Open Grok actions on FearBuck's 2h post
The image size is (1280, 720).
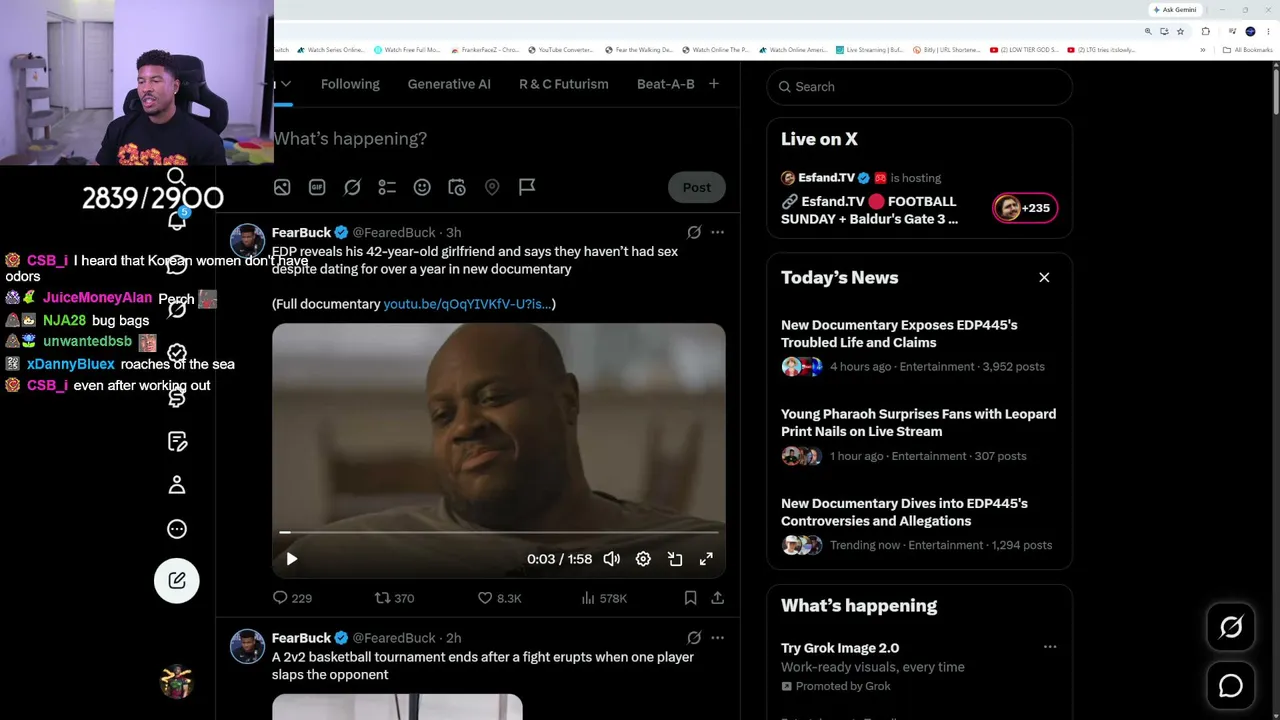[694, 638]
